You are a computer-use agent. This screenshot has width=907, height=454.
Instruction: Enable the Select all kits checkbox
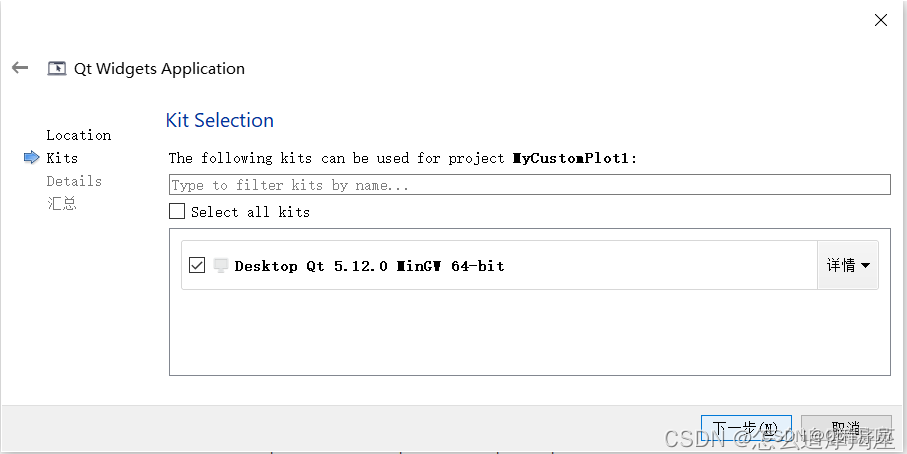tap(177, 211)
